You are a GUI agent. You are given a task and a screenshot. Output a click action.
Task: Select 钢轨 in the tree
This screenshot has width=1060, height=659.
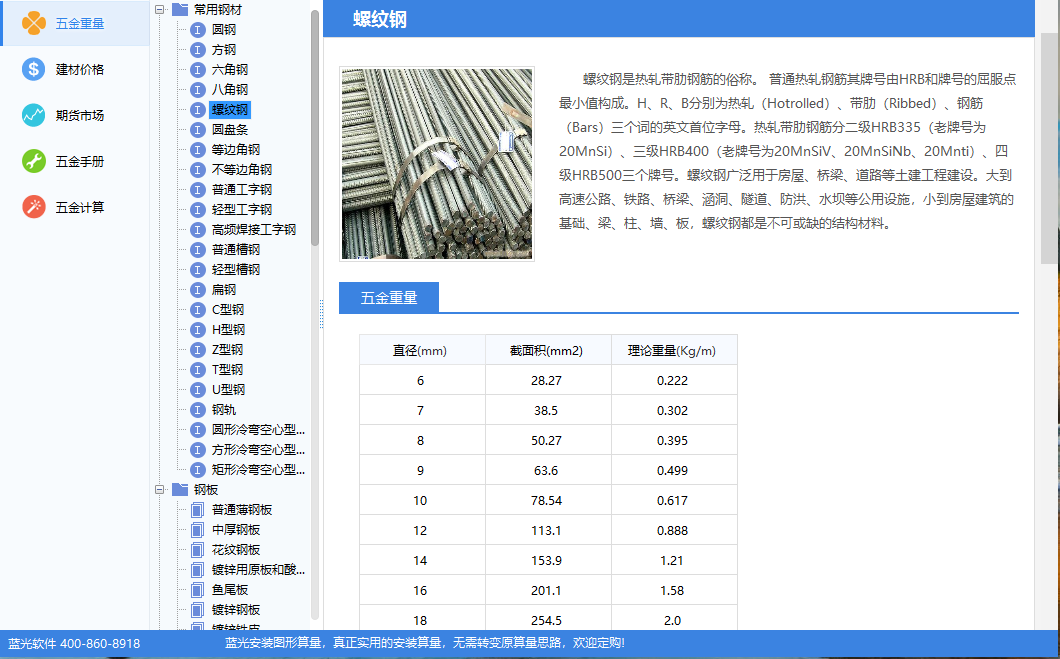(x=224, y=410)
